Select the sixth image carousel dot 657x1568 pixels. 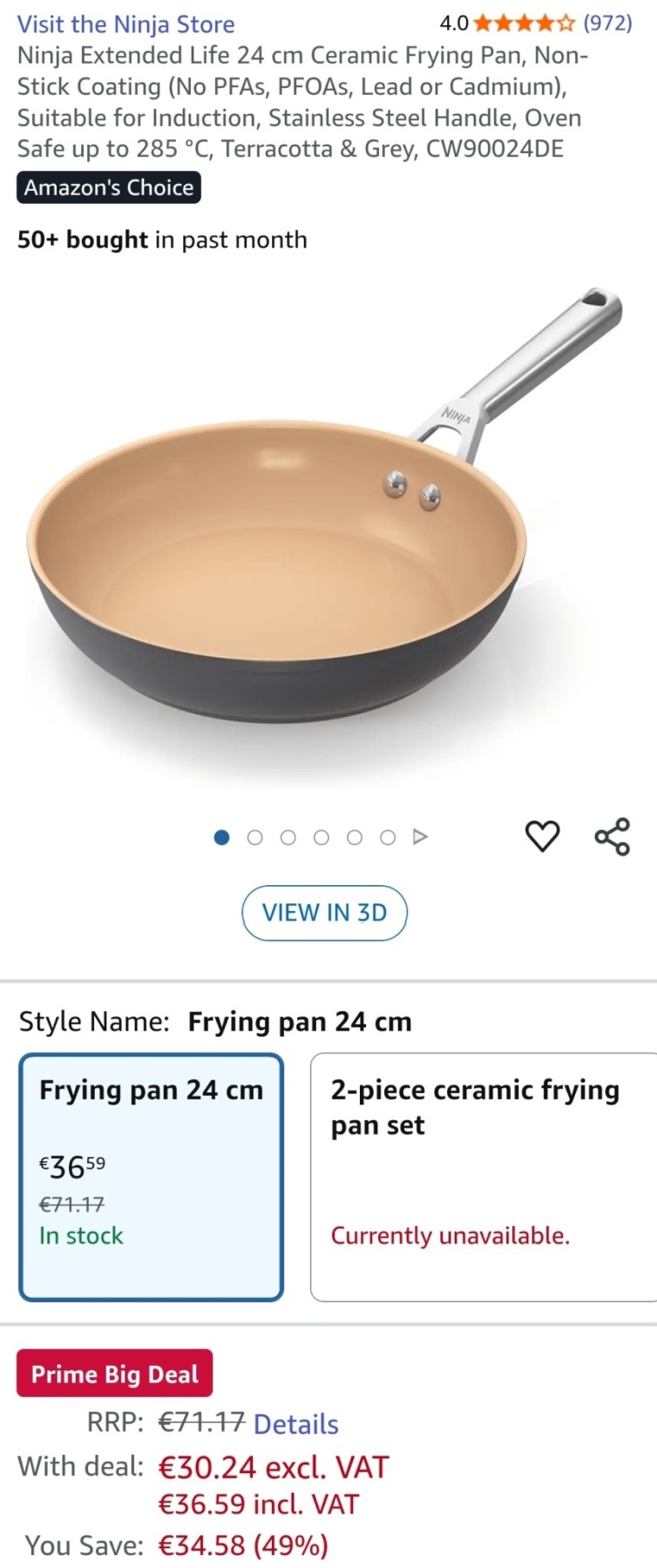(387, 837)
